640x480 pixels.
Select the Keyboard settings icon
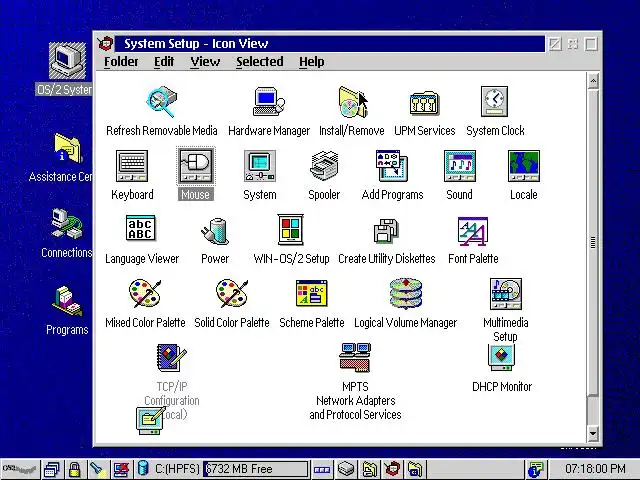132,166
